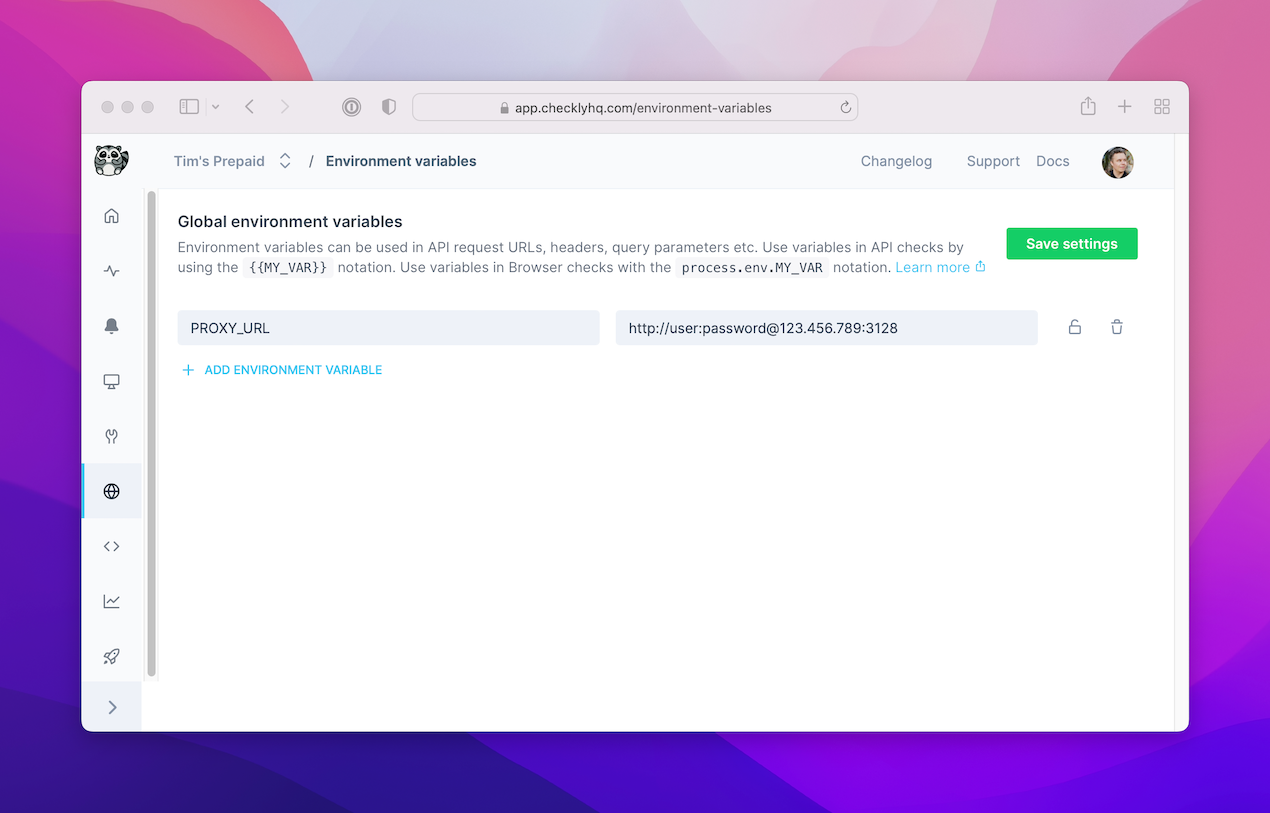Launch the rocket icon in sidebar
This screenshot has width=1270, height=813.
[111, 656]
